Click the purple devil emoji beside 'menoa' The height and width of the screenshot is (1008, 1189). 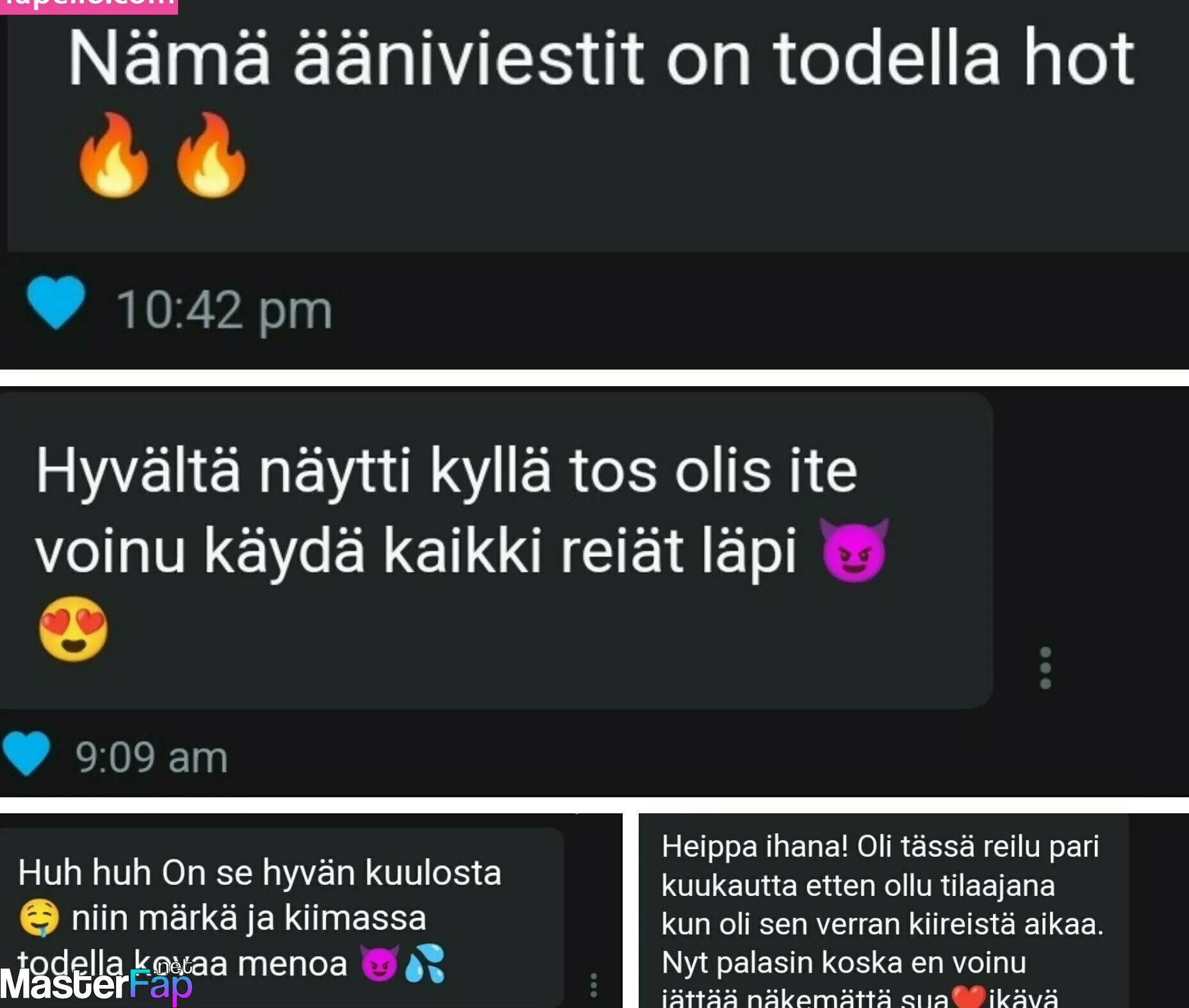click(379, 963)
